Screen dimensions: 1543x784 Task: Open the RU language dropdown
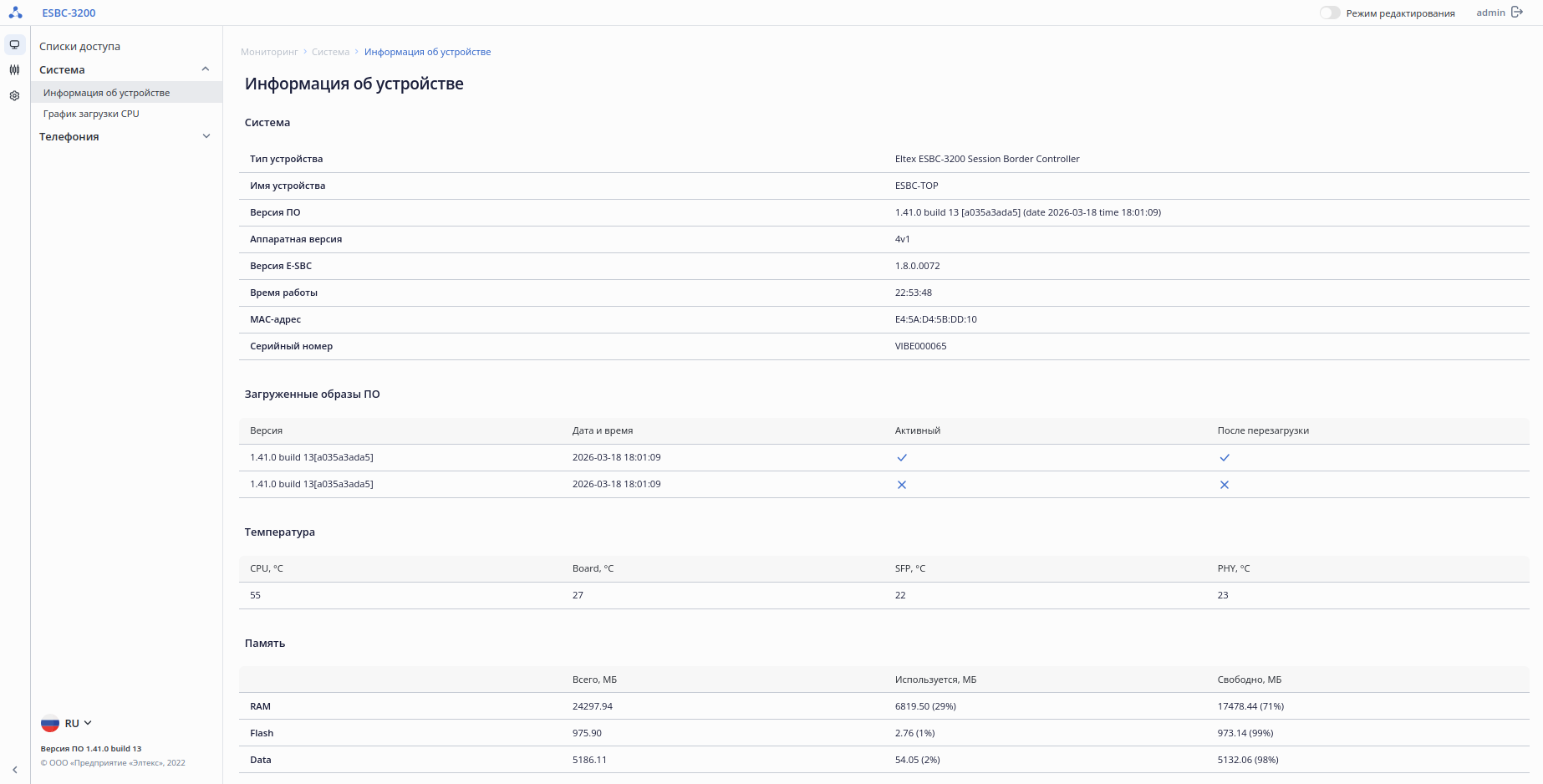(x=79, y=724)
